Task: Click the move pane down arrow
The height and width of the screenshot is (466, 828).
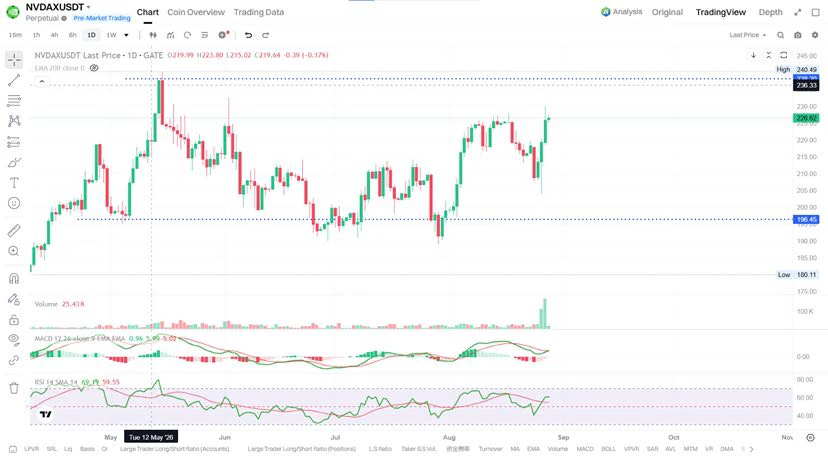Action: (754, 55)
